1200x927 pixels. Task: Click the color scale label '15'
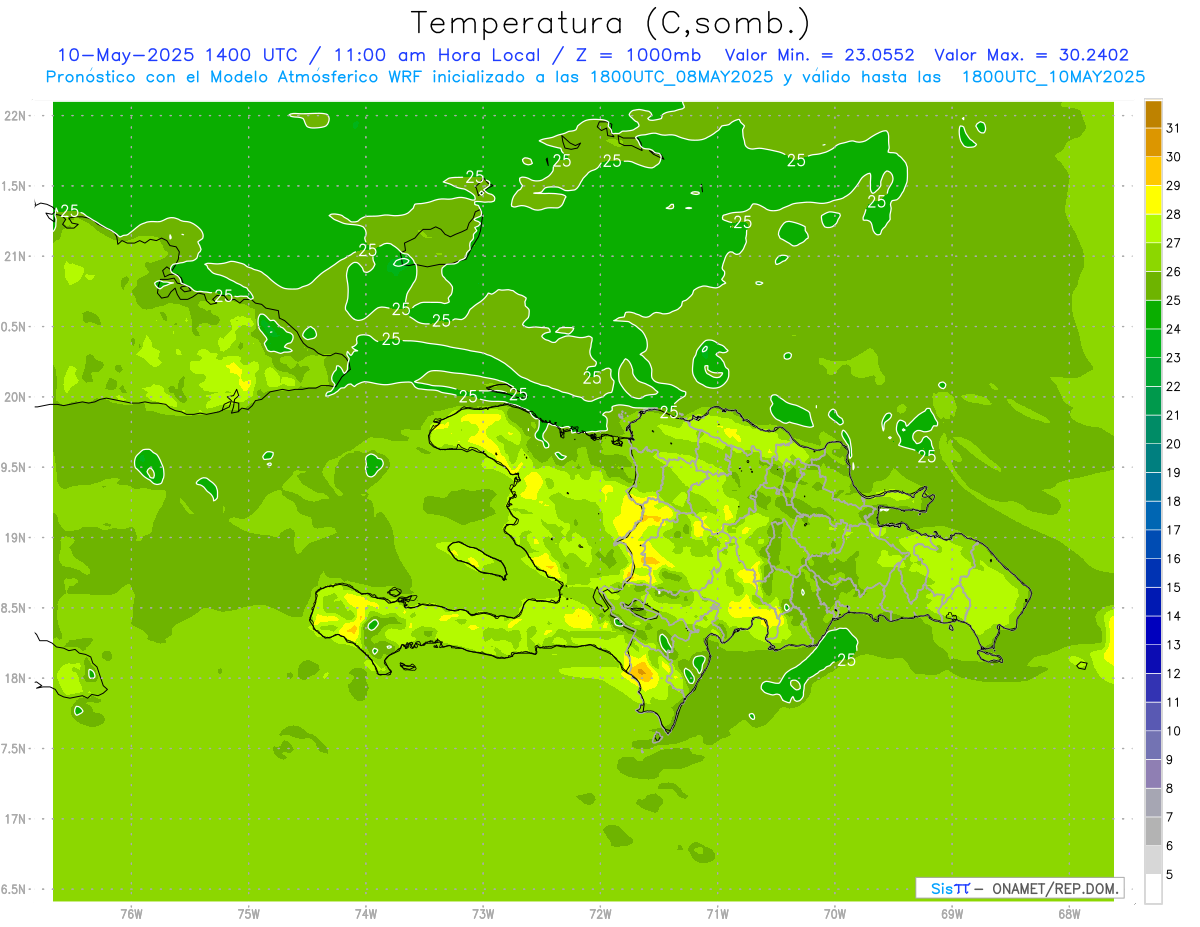(x=1174, y=588)
